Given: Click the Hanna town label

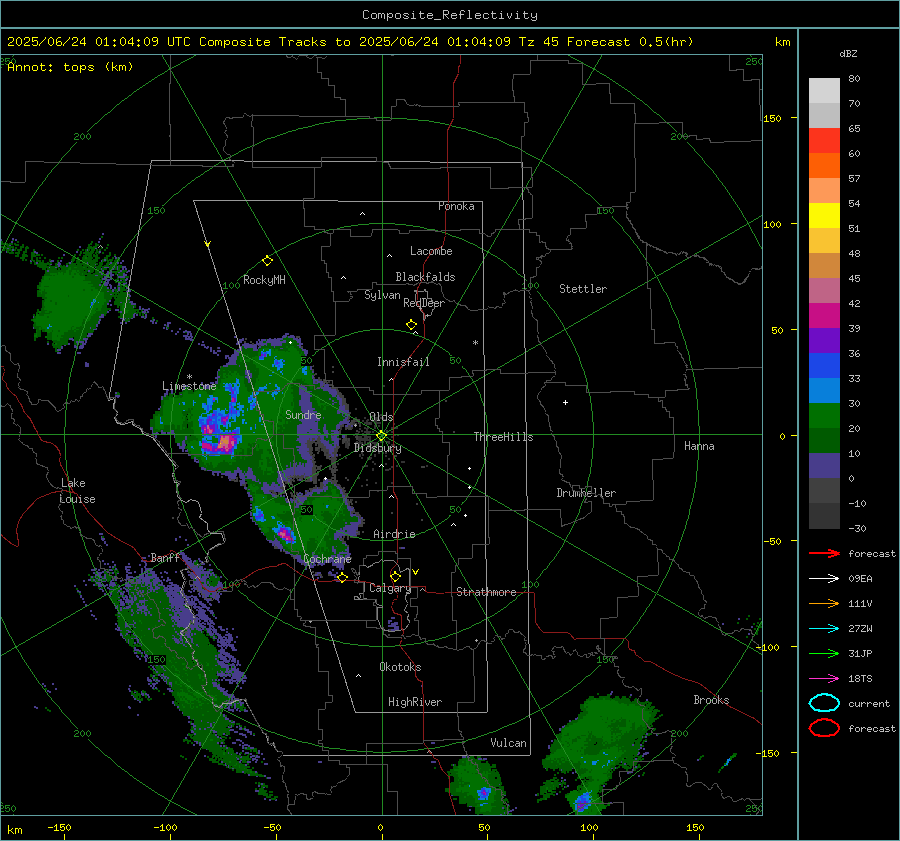Looking at the screenshot, I should coord(699,446).
